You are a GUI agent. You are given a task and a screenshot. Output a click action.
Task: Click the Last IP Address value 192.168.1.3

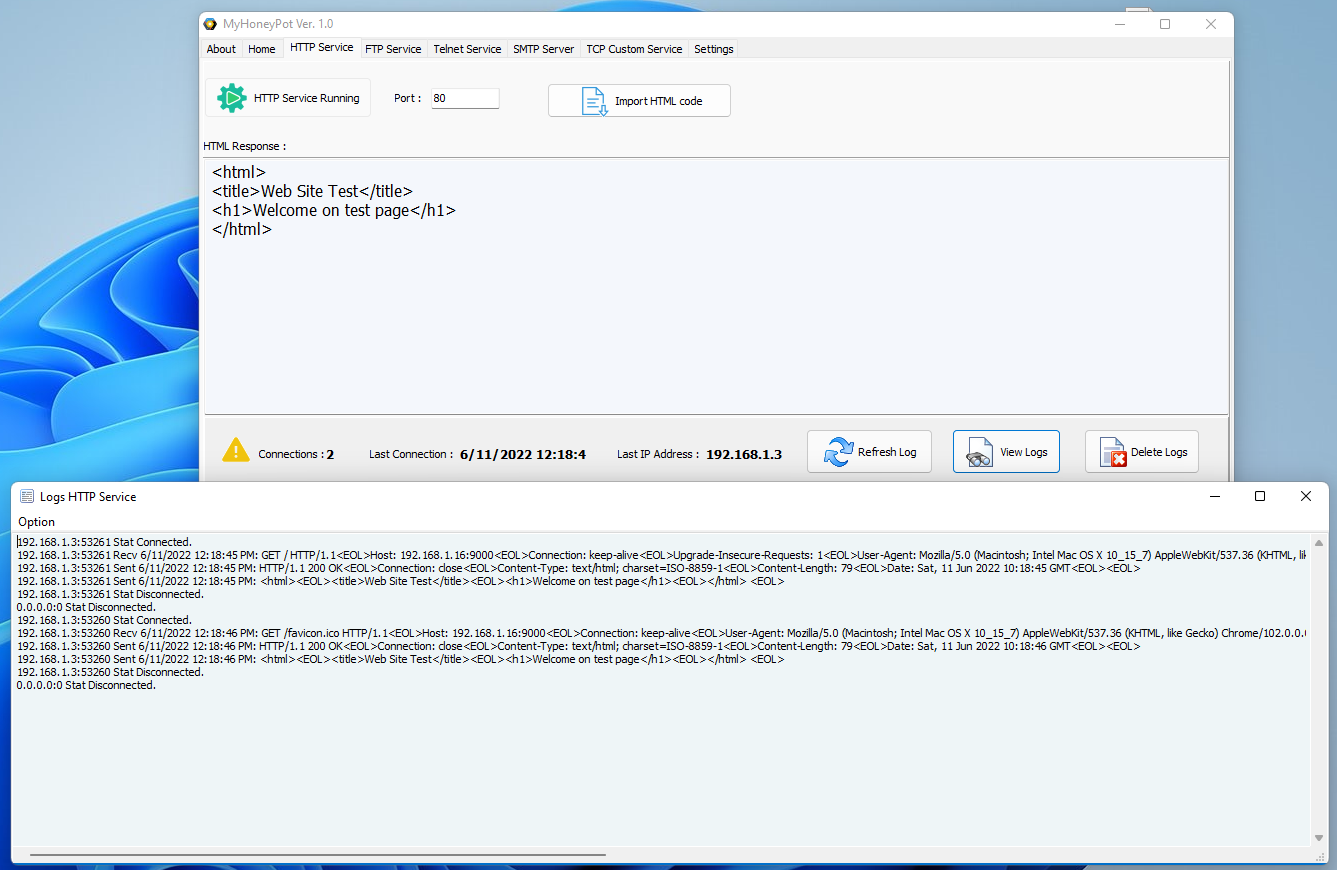pos(744,454)
